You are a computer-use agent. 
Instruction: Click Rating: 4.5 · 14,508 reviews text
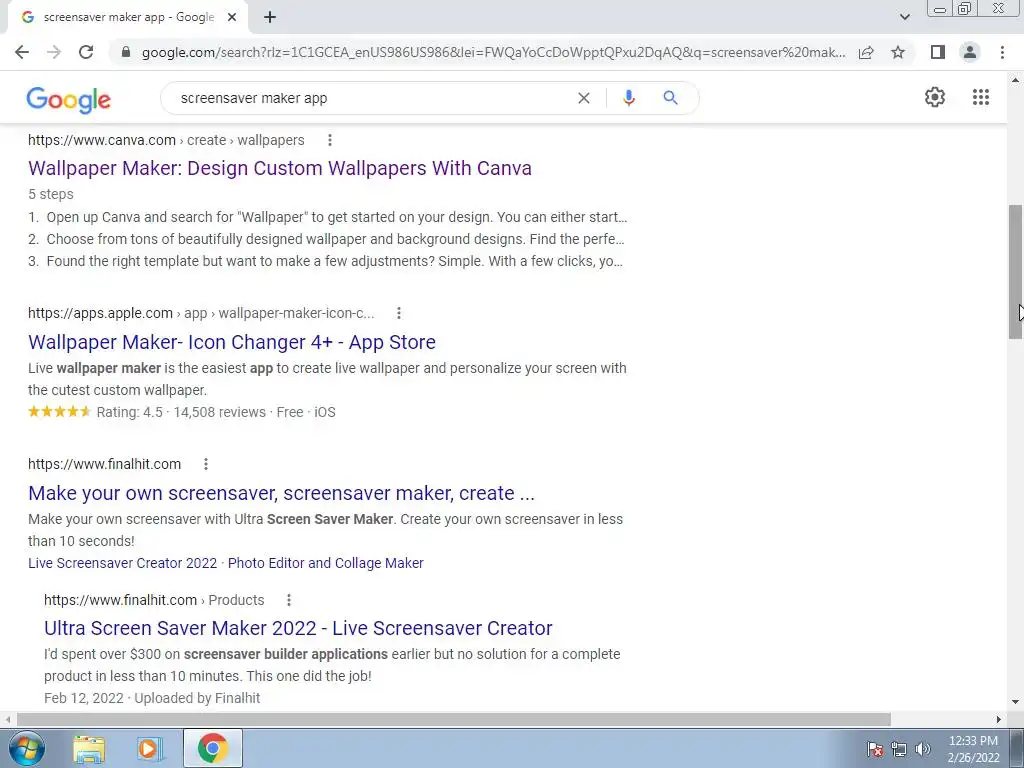(182, 412)
